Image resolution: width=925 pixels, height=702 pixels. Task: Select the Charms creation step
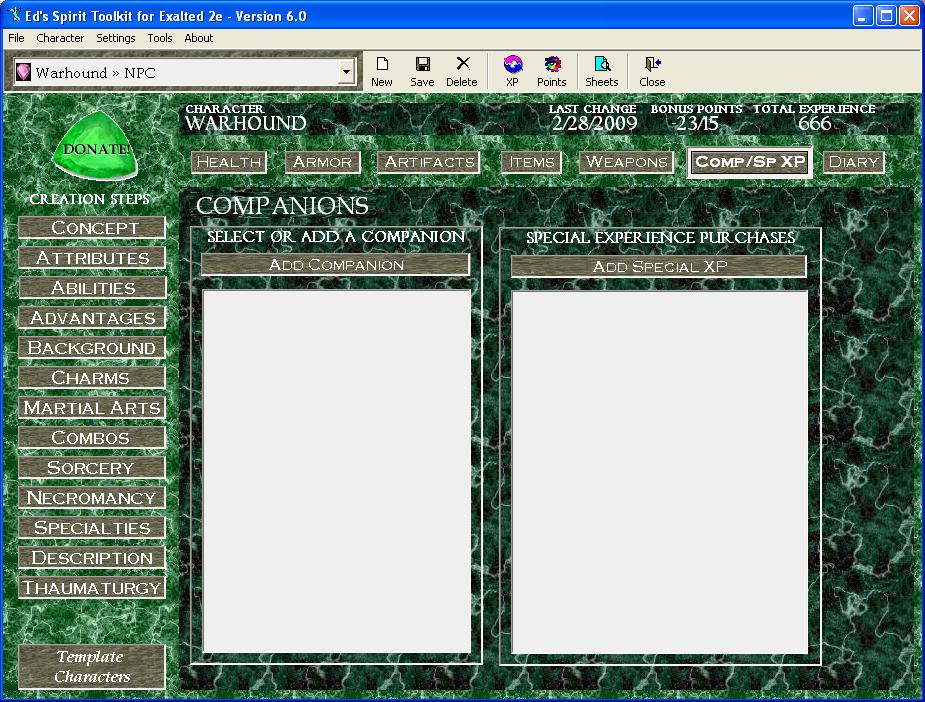pos(91,378)
